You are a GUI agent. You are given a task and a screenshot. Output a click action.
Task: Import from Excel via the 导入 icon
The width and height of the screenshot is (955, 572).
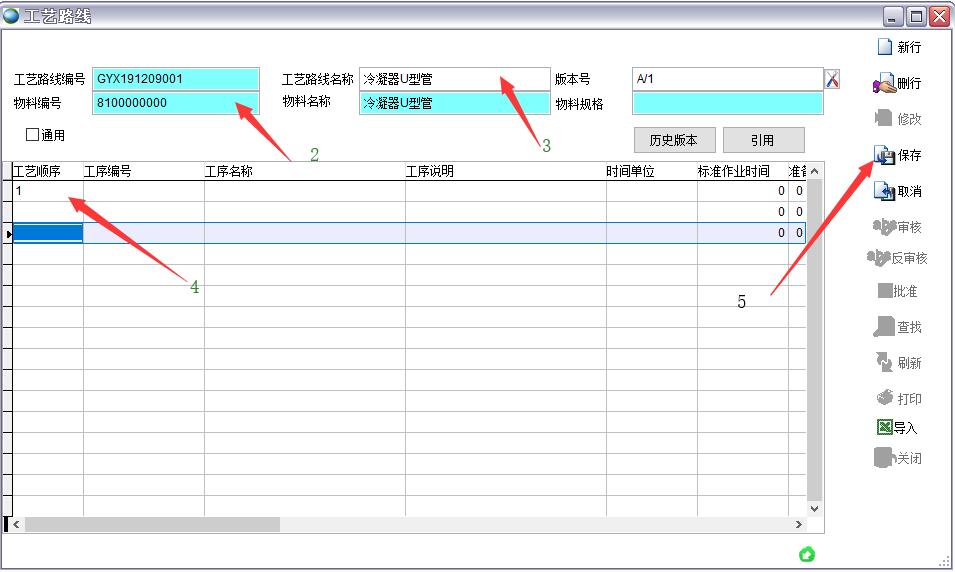884,428
